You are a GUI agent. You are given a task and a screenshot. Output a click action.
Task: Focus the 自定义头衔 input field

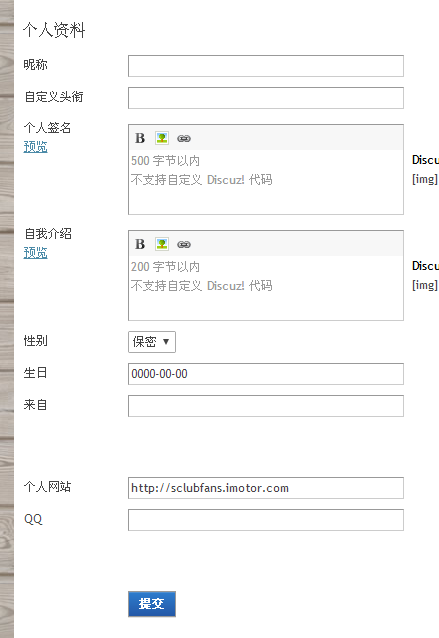click(x=266, y=98)
